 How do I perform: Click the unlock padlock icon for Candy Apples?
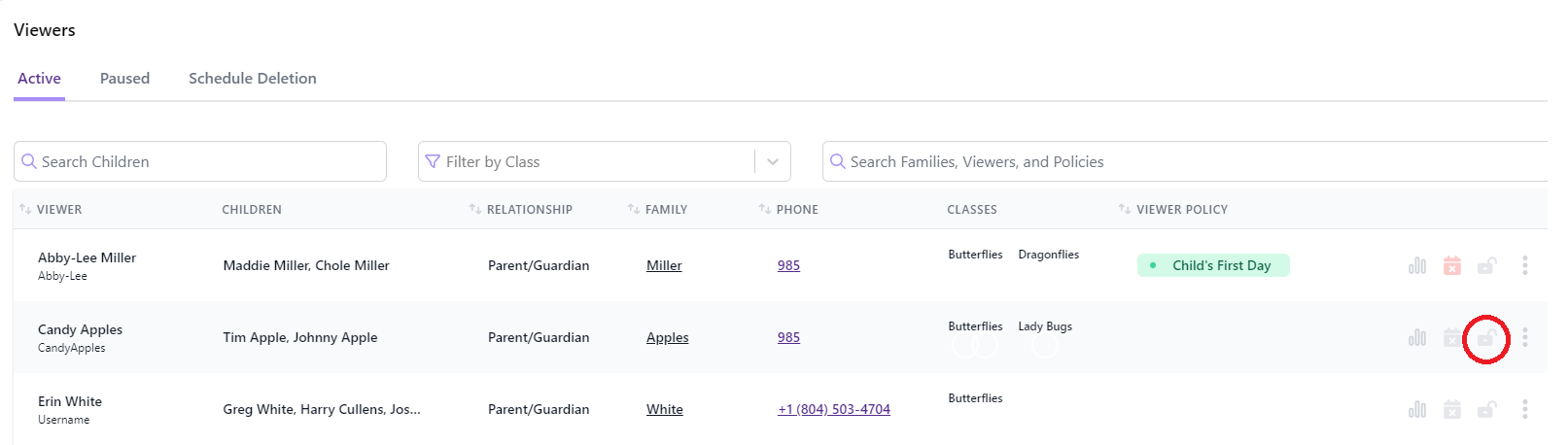[1486, 338]
